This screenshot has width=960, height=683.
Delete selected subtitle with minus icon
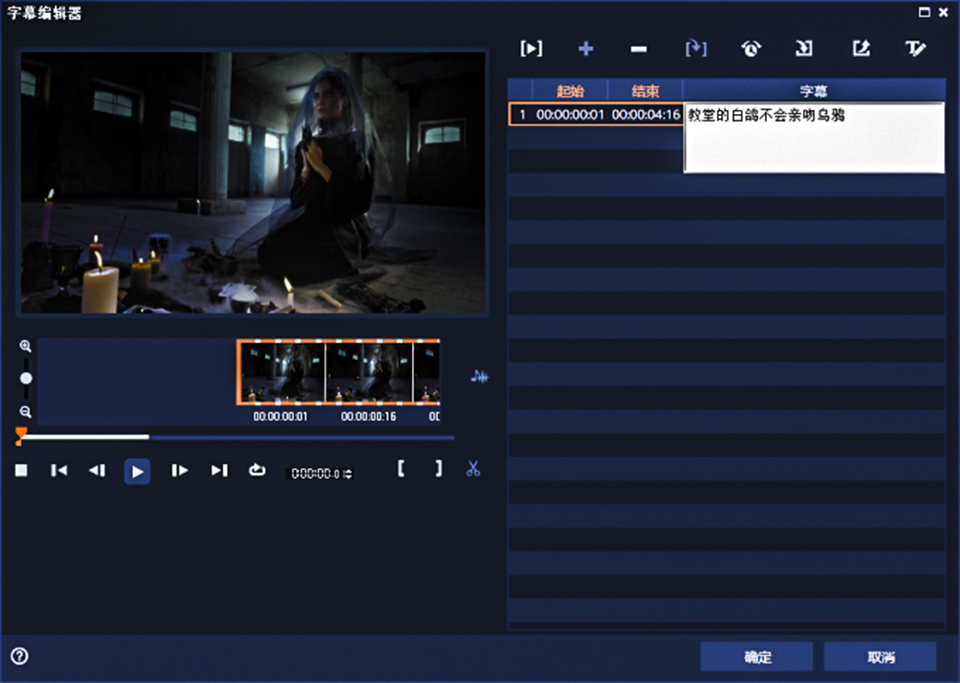coord(639,49)
